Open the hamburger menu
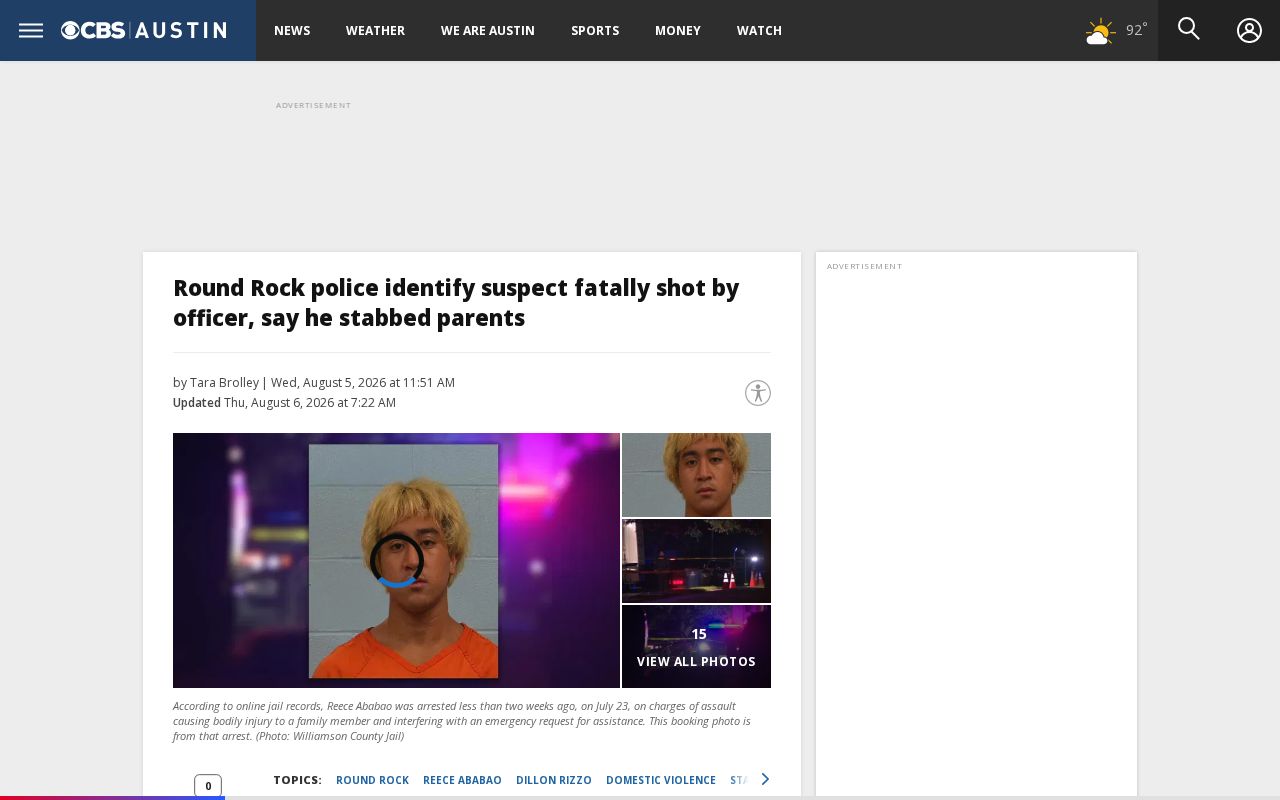1280x800 pixels. [x=31, y=30]
